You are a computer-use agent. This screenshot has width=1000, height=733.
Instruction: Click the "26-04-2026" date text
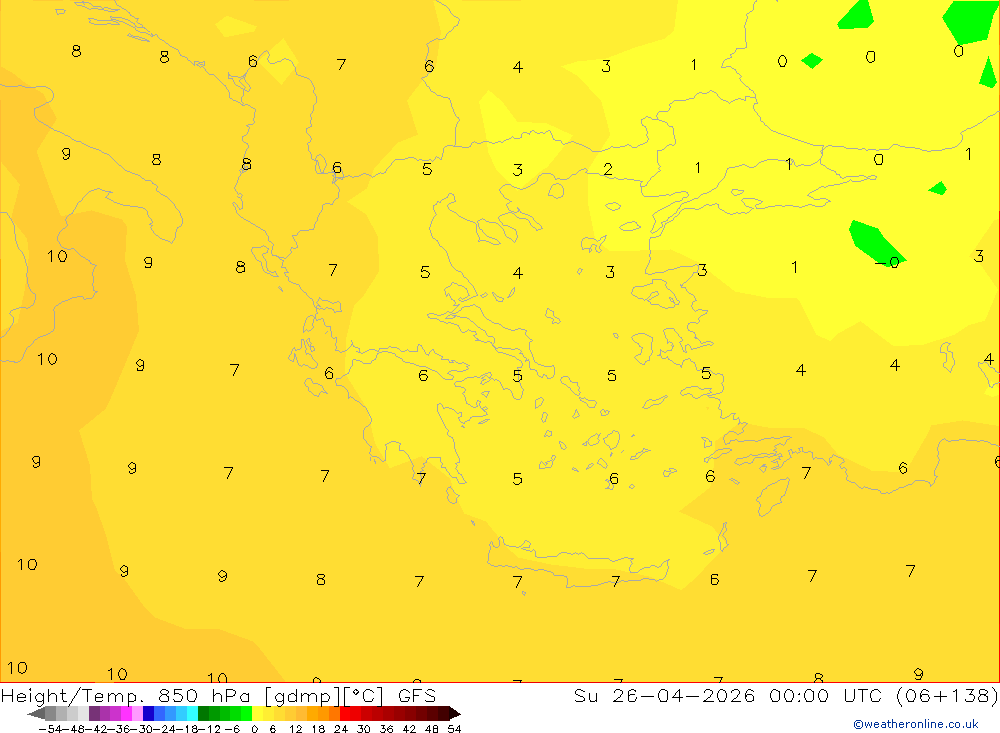click(x=684, y=695)
